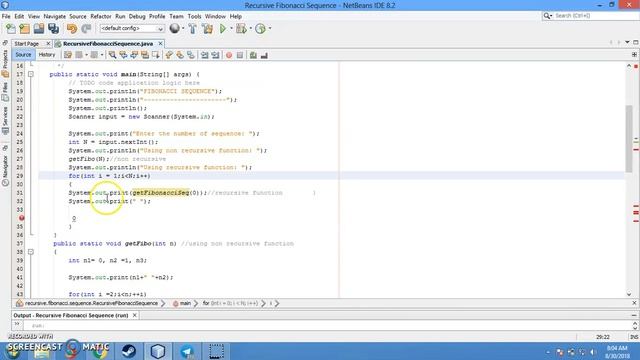The width and height of the screenshot is (640, 360).
Task: Click the New File toolbar icon
Action: pyautogui.click(x=11, y=29)
